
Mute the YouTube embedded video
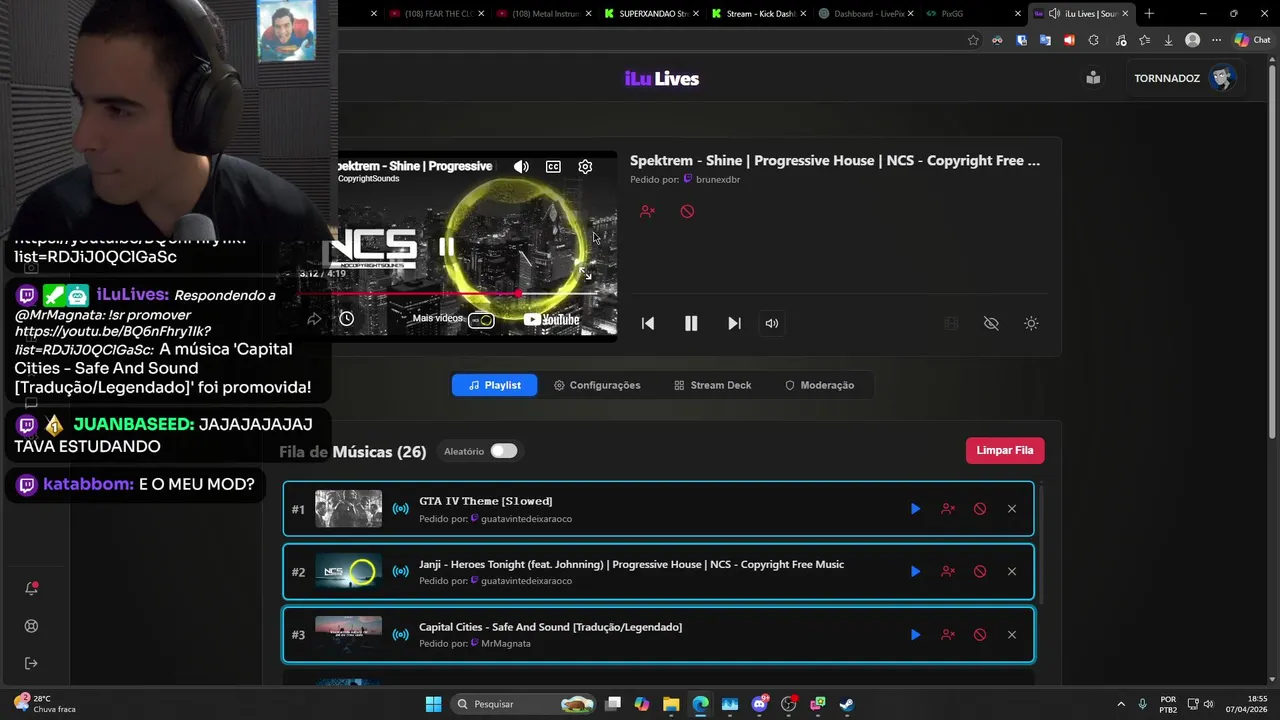[521, 167]
